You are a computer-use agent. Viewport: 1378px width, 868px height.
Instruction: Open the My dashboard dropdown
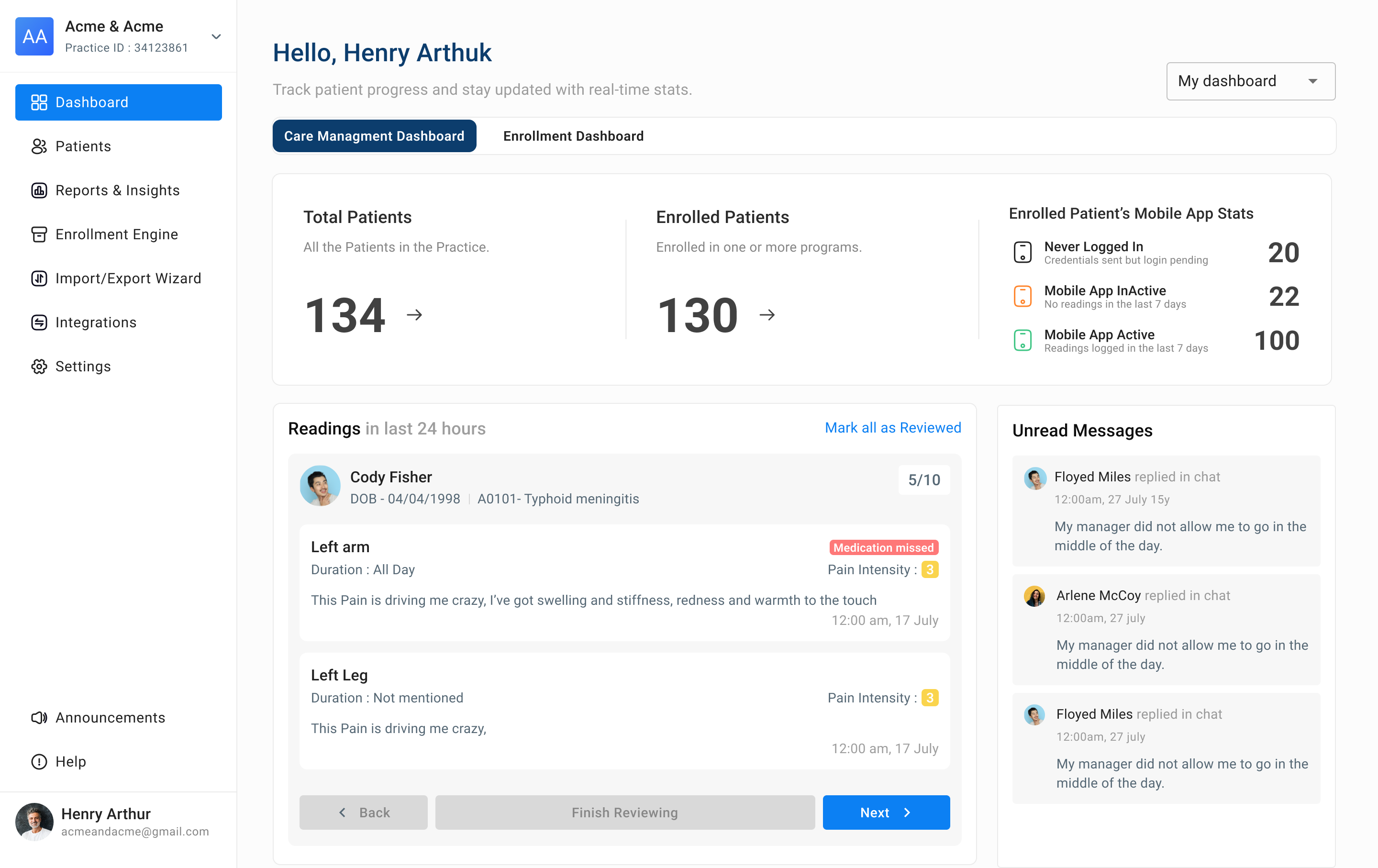point(1250,81)
